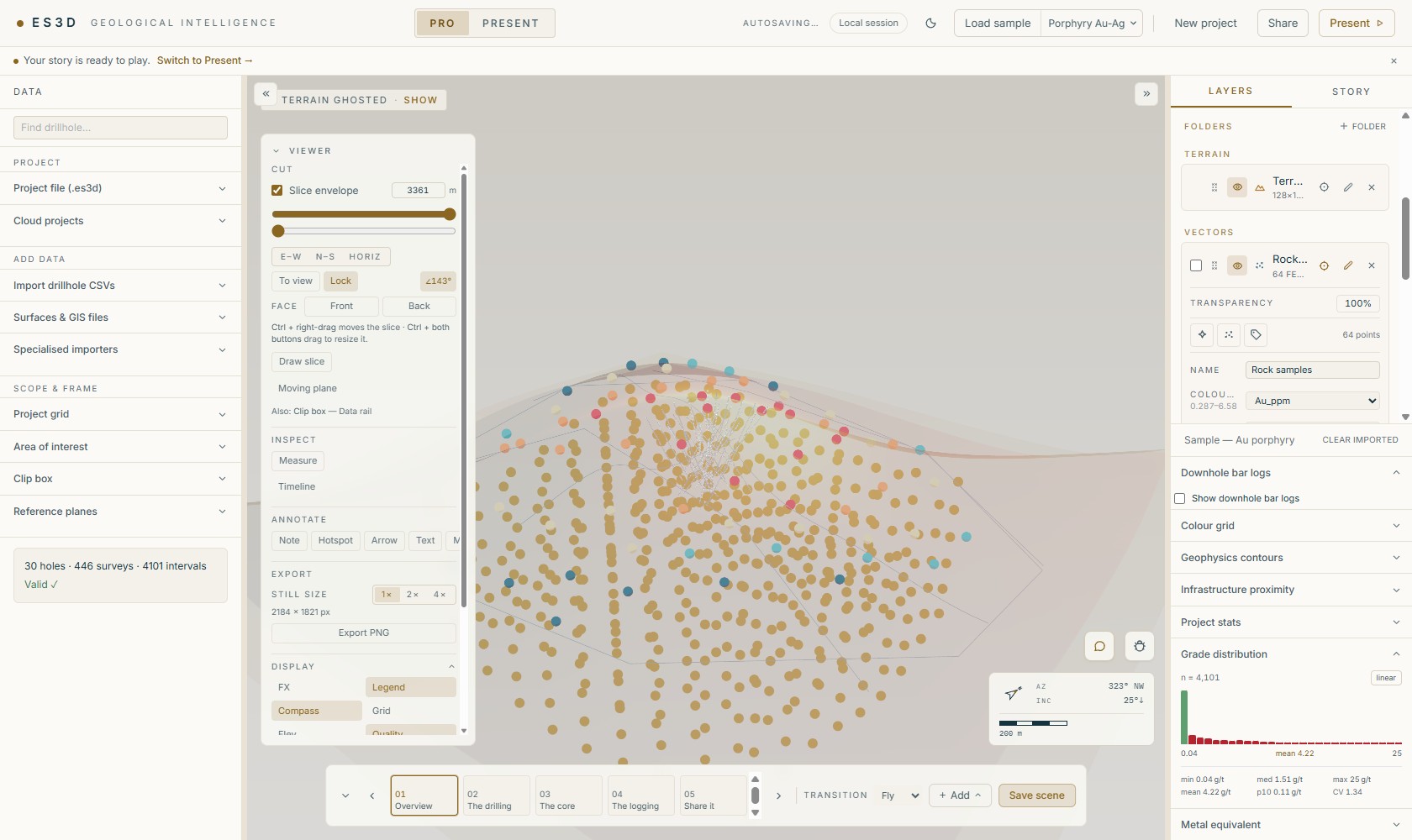
Task: Expand the Clip box section
Action: pos(120,479)
